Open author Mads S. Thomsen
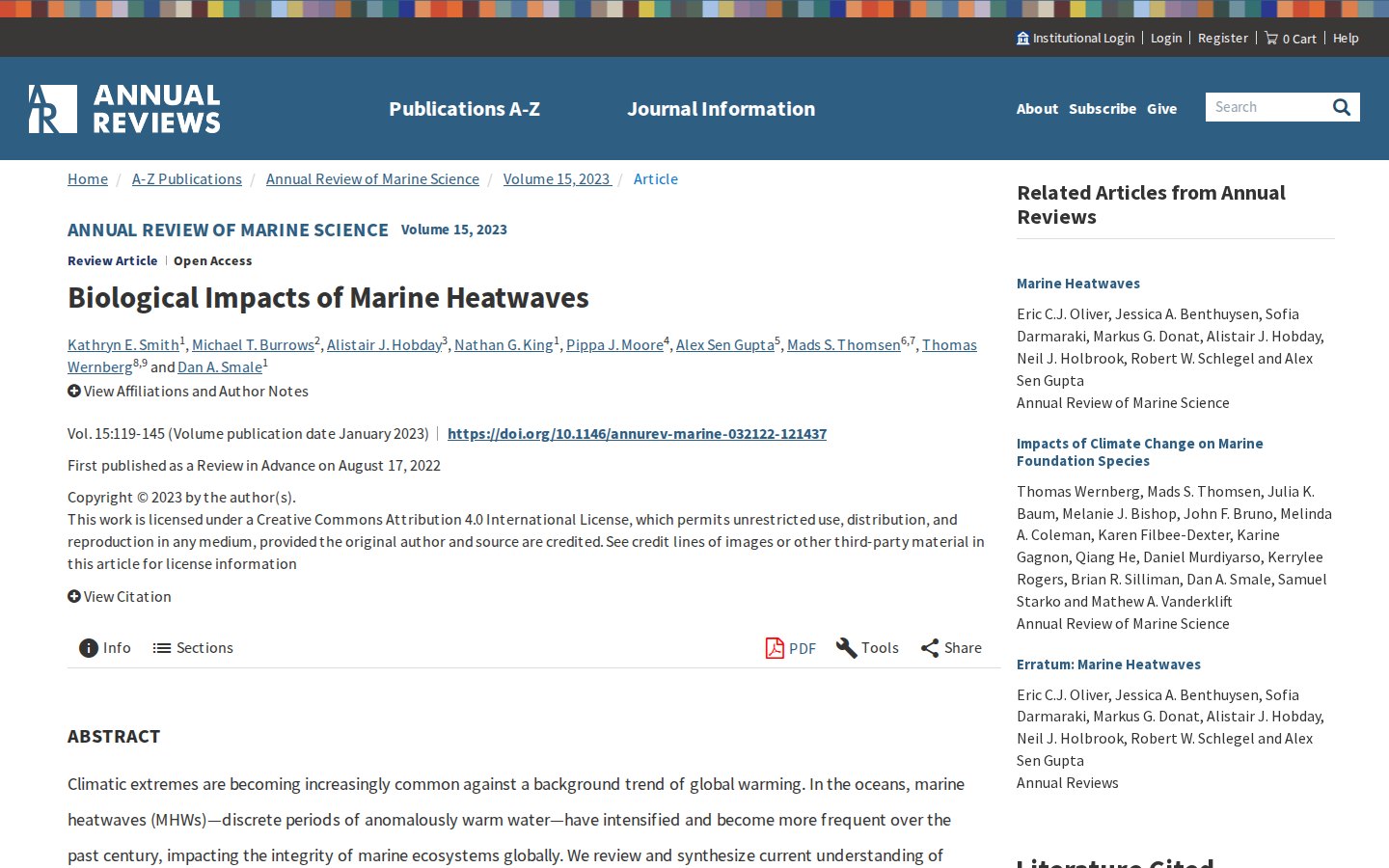1389x868 pixels. click(844, 345)
